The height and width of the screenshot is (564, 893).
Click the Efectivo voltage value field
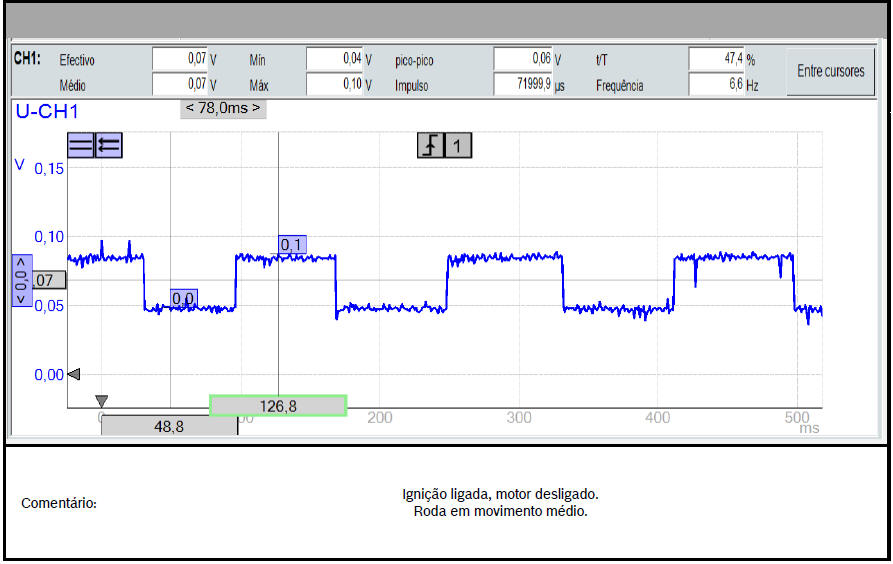(x=180, y=60)
